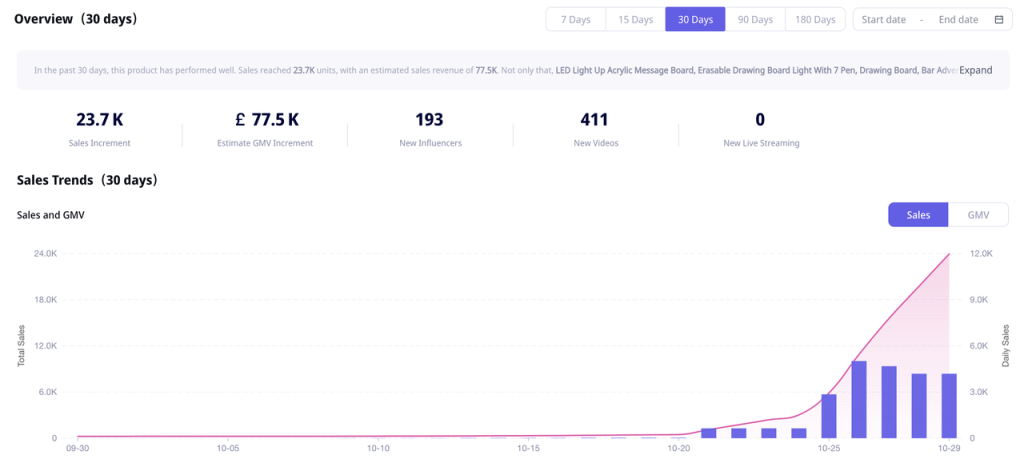Click the 411 New Videos figure
The width and height of the screenshot is (1024, 471).
594,120
